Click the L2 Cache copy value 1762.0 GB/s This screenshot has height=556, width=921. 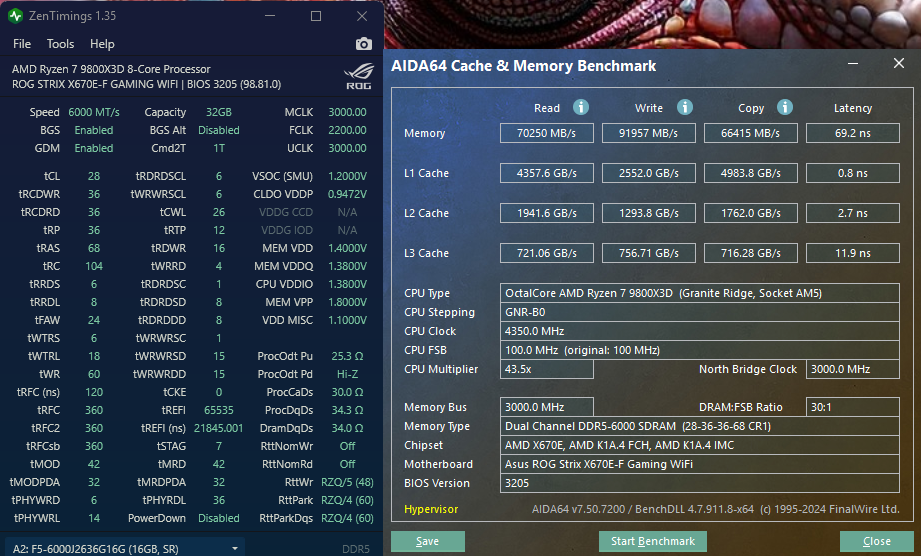[751, 213]
